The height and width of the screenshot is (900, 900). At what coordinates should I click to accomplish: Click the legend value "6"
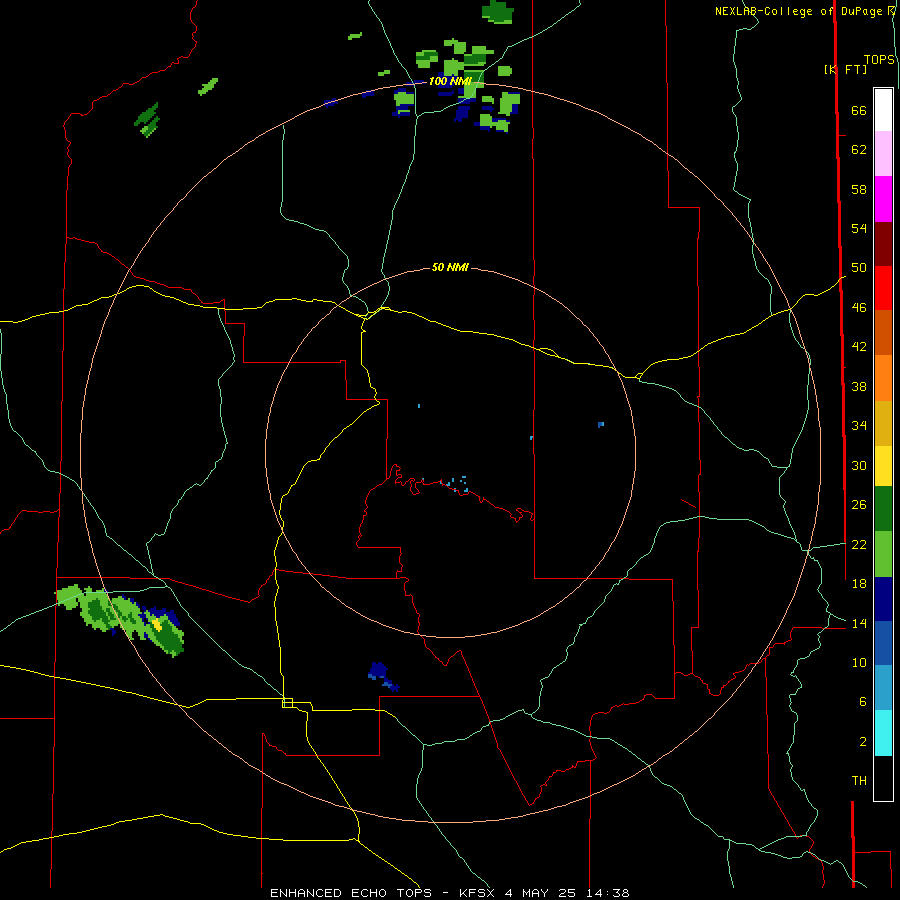tap(863, 702)
